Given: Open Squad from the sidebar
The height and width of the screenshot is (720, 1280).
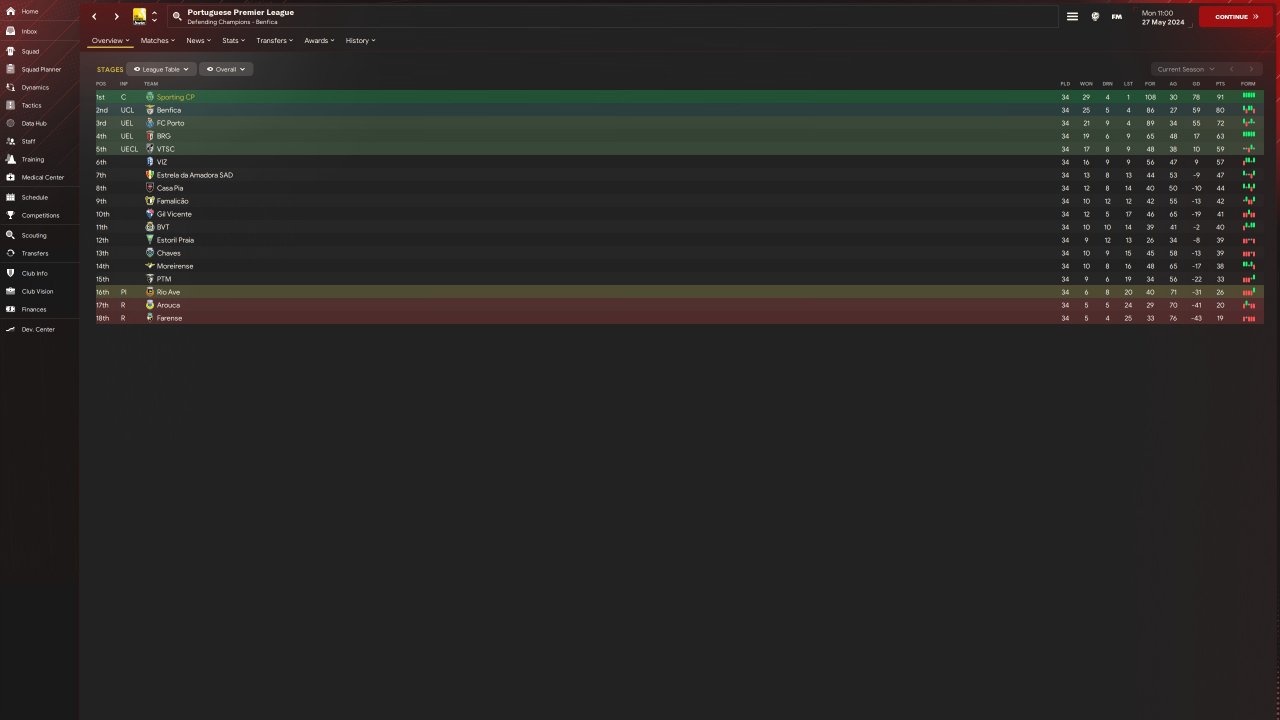Looking at the screenshot, I should 30,51.
